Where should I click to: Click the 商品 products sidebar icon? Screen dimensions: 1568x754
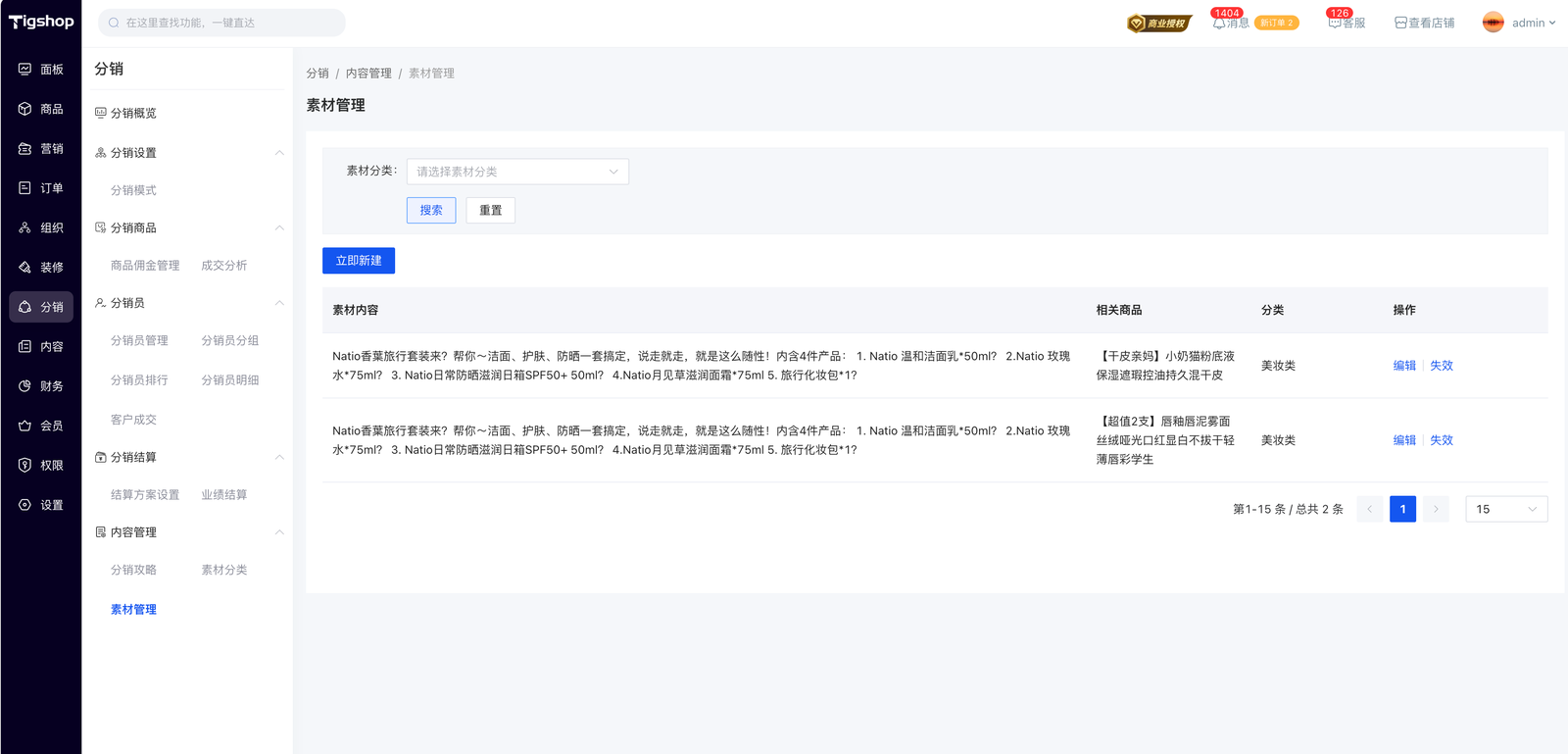pos(25,109)
